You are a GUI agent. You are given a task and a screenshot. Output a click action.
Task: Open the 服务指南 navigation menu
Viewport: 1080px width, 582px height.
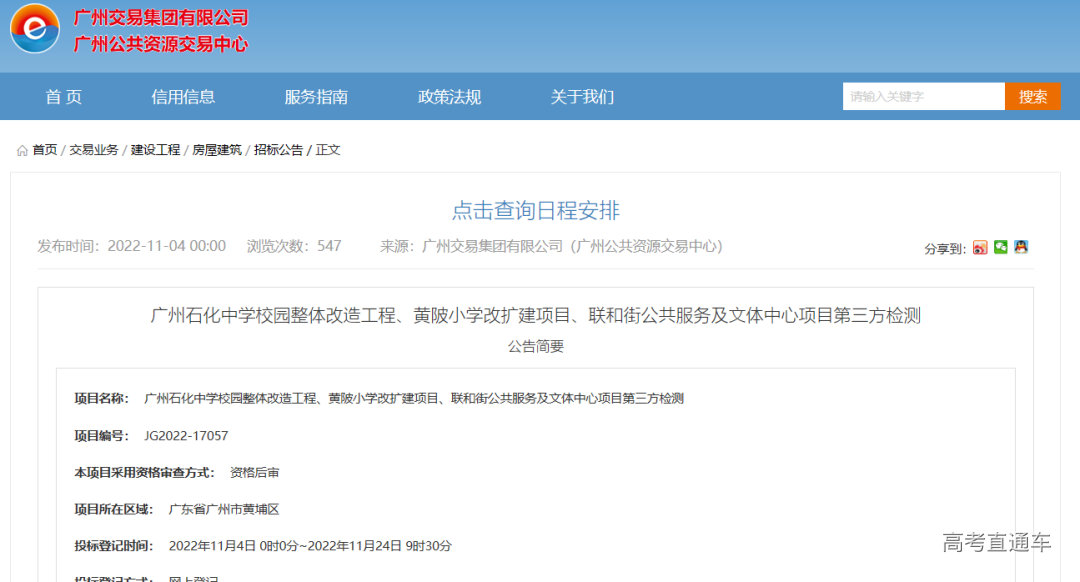pyautogui.click(x=314, y=96)
